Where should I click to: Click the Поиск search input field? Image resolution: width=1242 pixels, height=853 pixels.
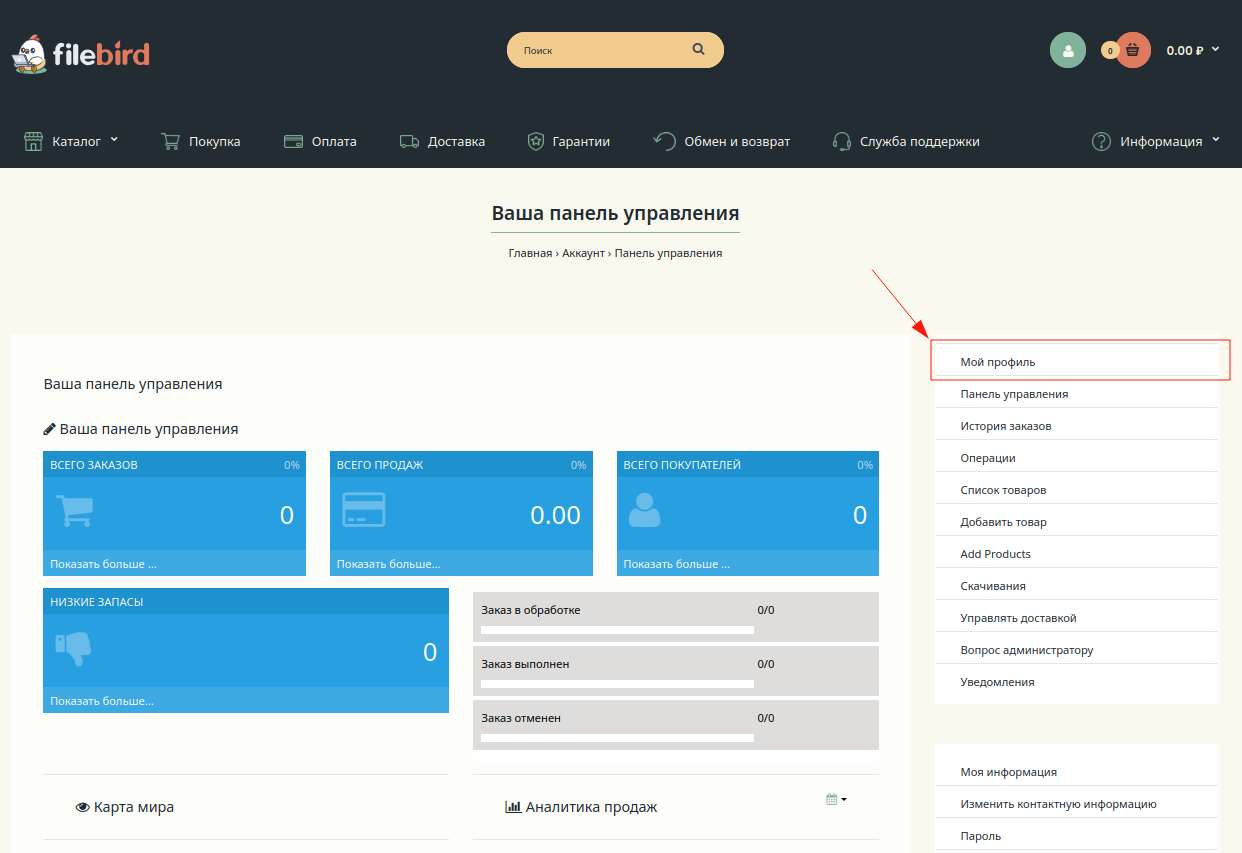pyautogui.click(x=600, y=50)
